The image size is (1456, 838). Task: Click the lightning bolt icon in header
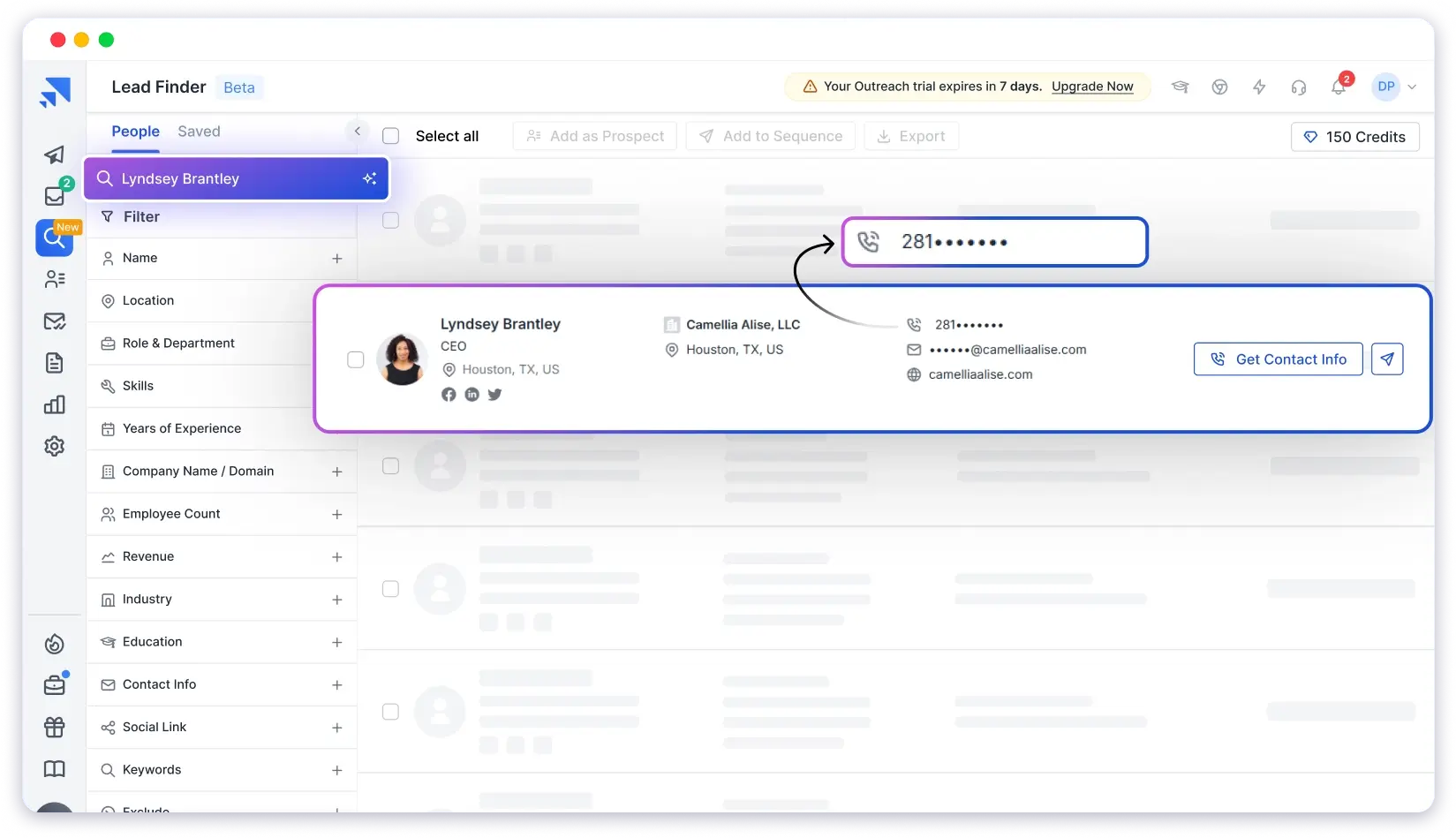[1259, 87]
